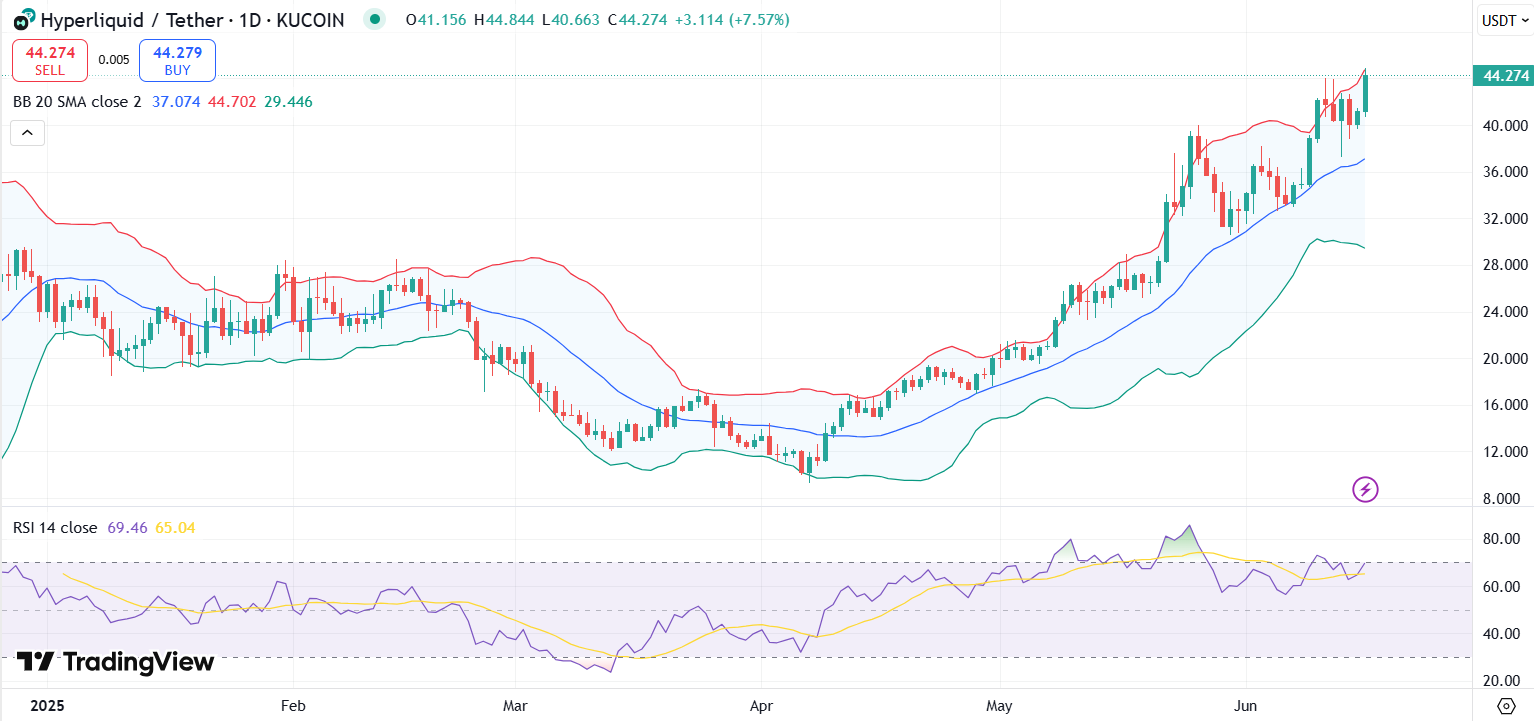Click the Hyperliquid symbol logo icon
The height and width of the screenshot is (721, 1534).
25,19
